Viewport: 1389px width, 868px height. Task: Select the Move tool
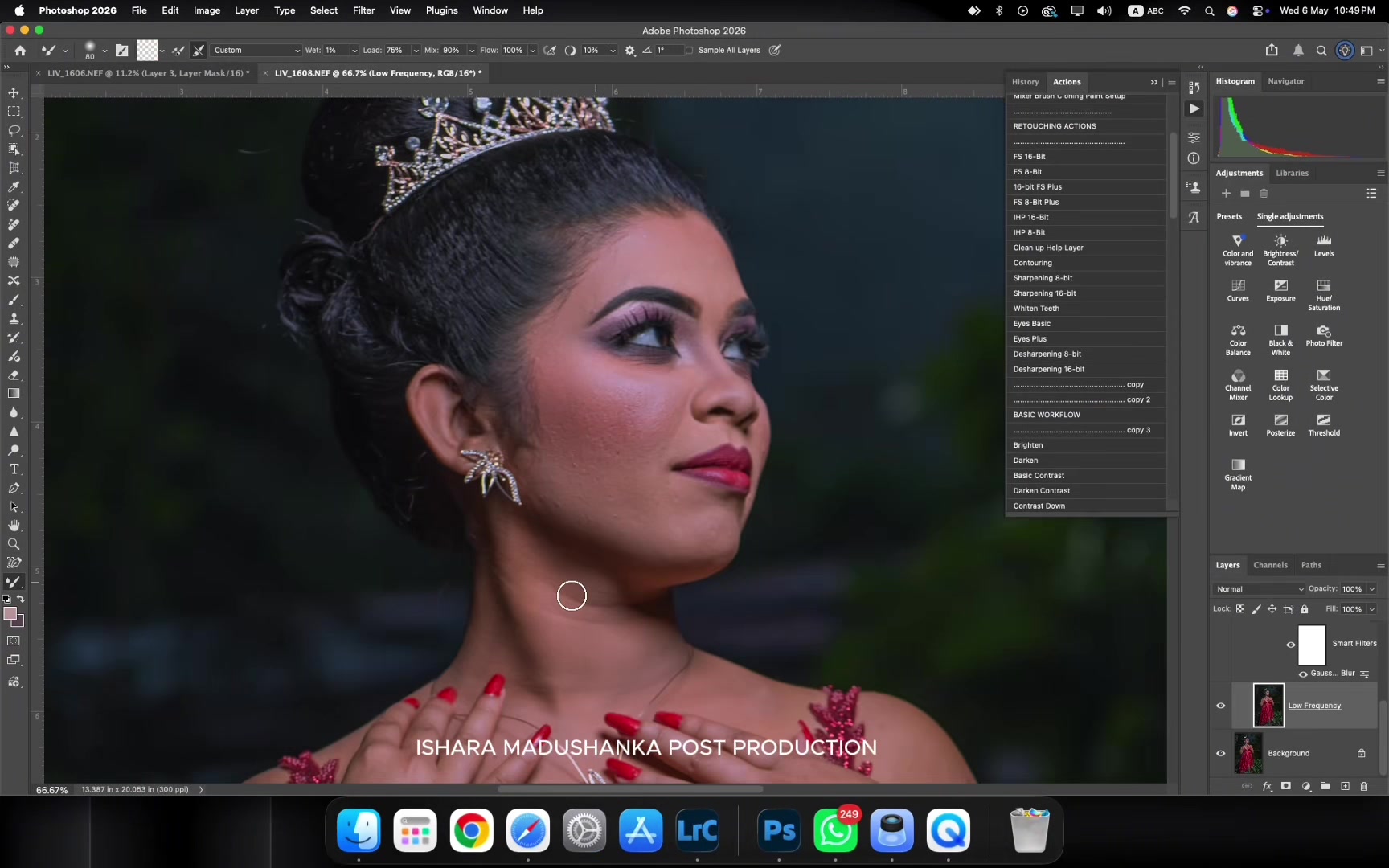(14, 93)
